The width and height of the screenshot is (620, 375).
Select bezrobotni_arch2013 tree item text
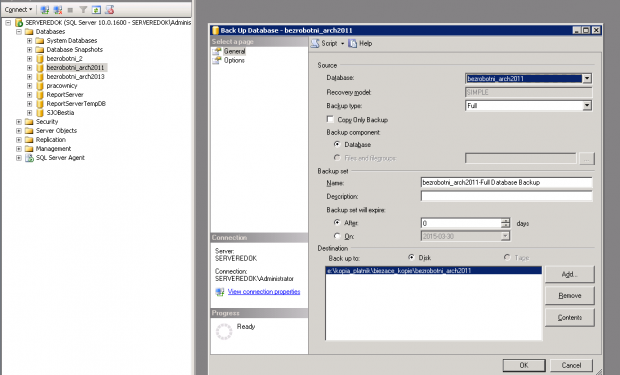(x=75, y=77)
